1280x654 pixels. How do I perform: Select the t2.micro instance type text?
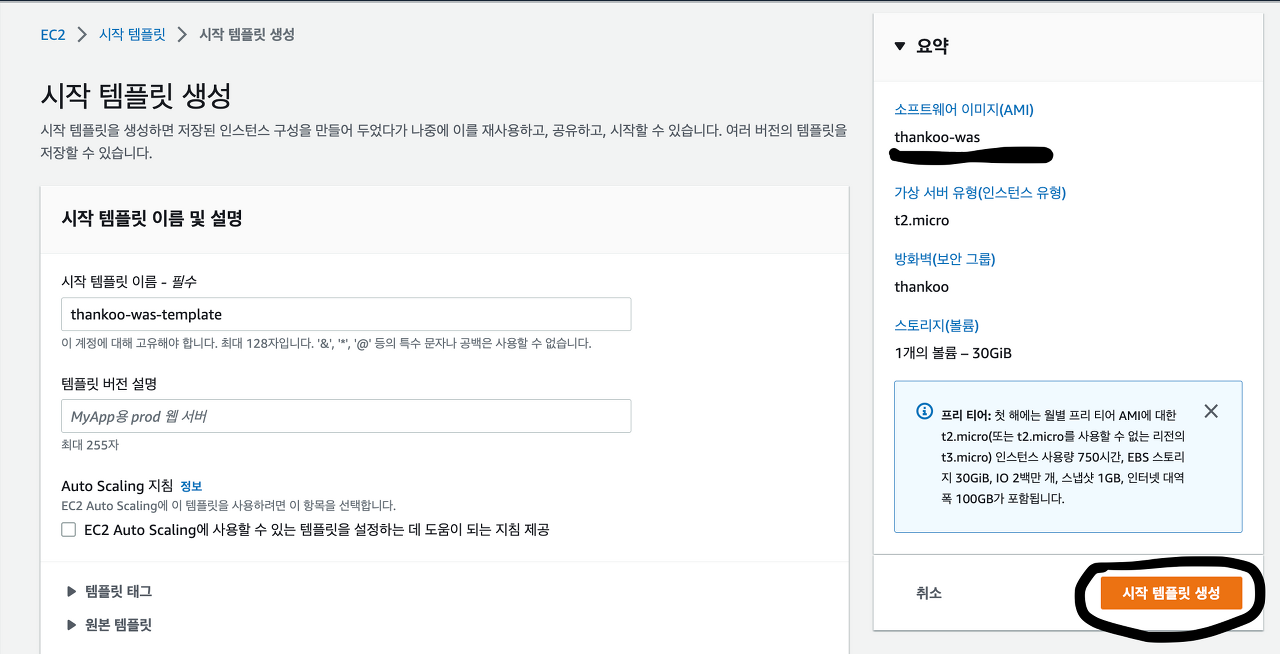[x=922, y=220]
